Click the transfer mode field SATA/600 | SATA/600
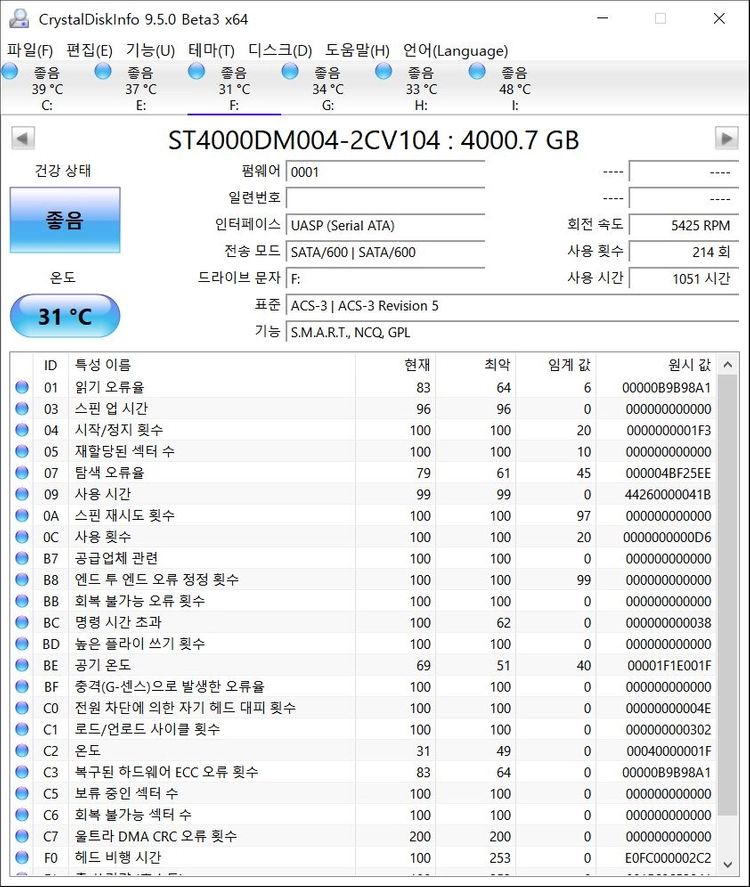Viewport: 750px width, 887px height. click(x=386, y=252)
